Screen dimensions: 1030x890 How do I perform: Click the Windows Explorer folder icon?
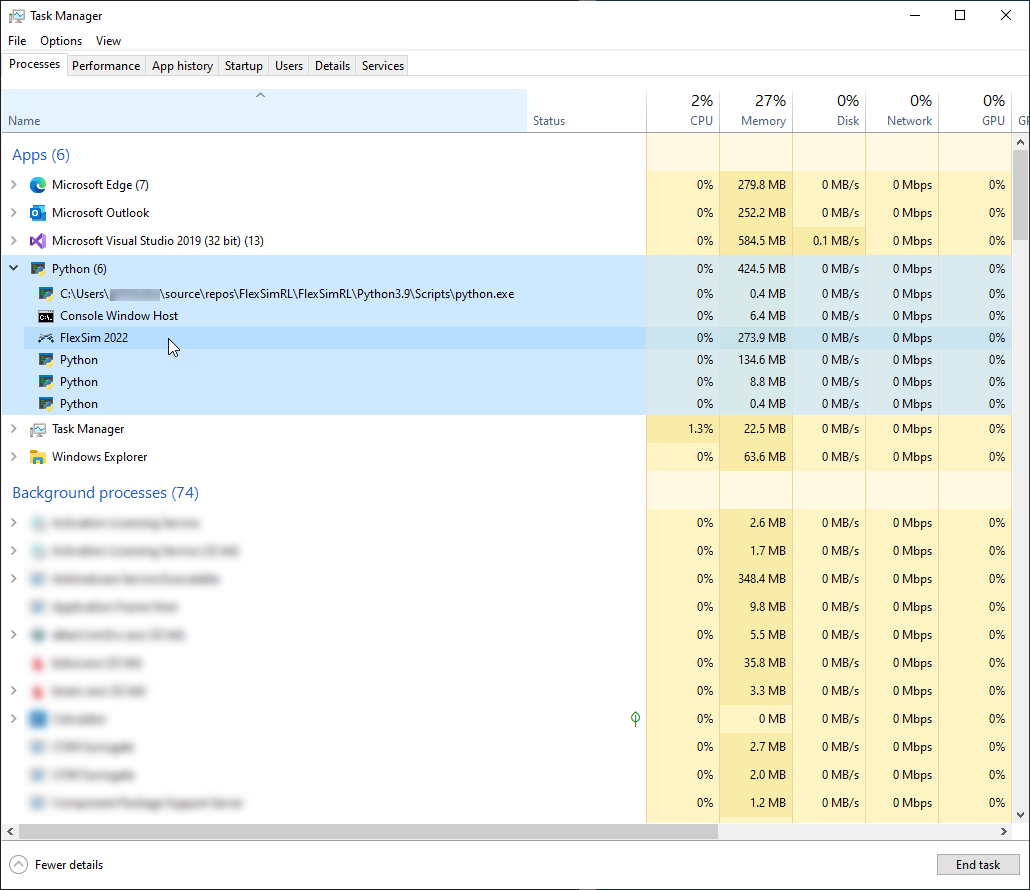pos(38,457)
